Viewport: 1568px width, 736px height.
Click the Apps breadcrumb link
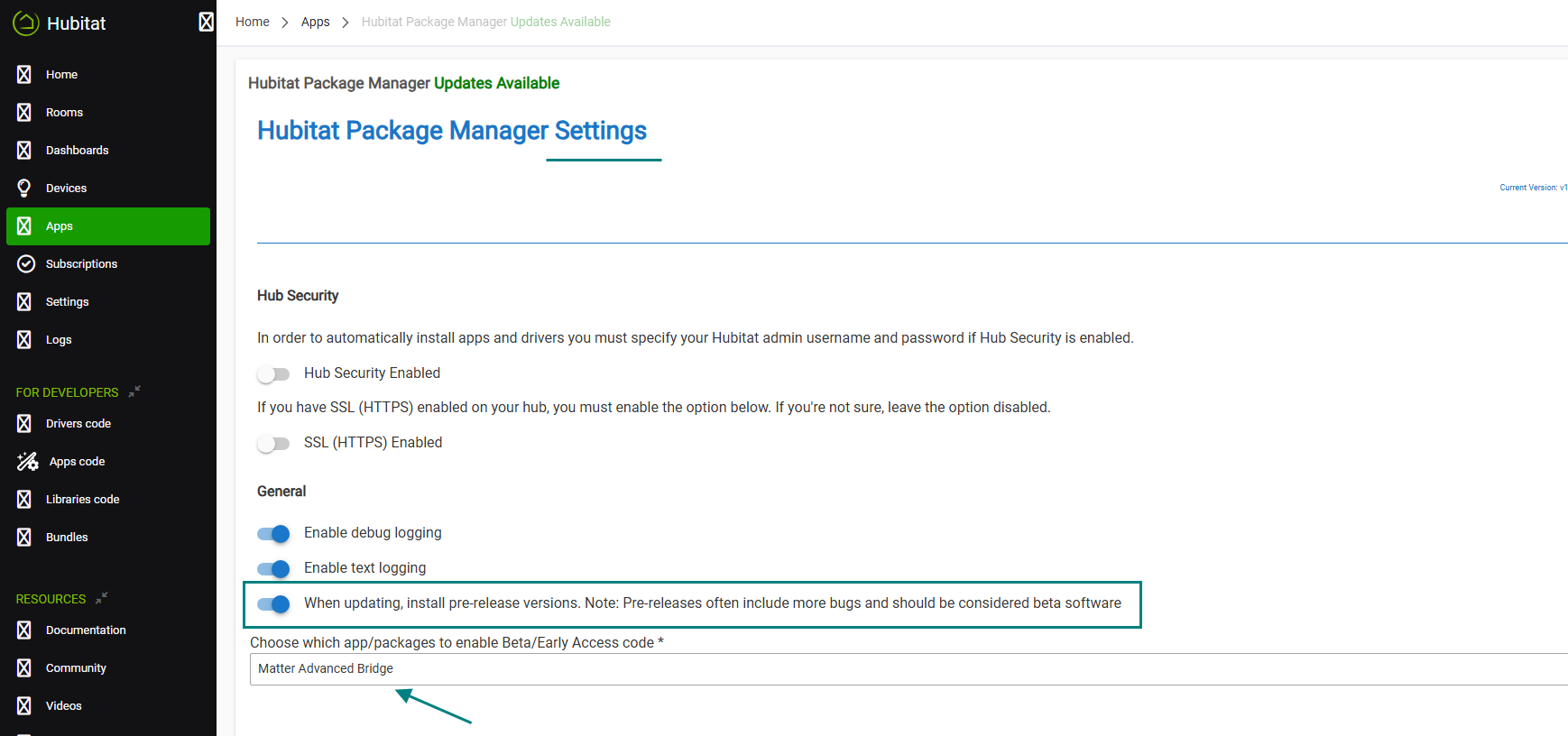(315, 22)
